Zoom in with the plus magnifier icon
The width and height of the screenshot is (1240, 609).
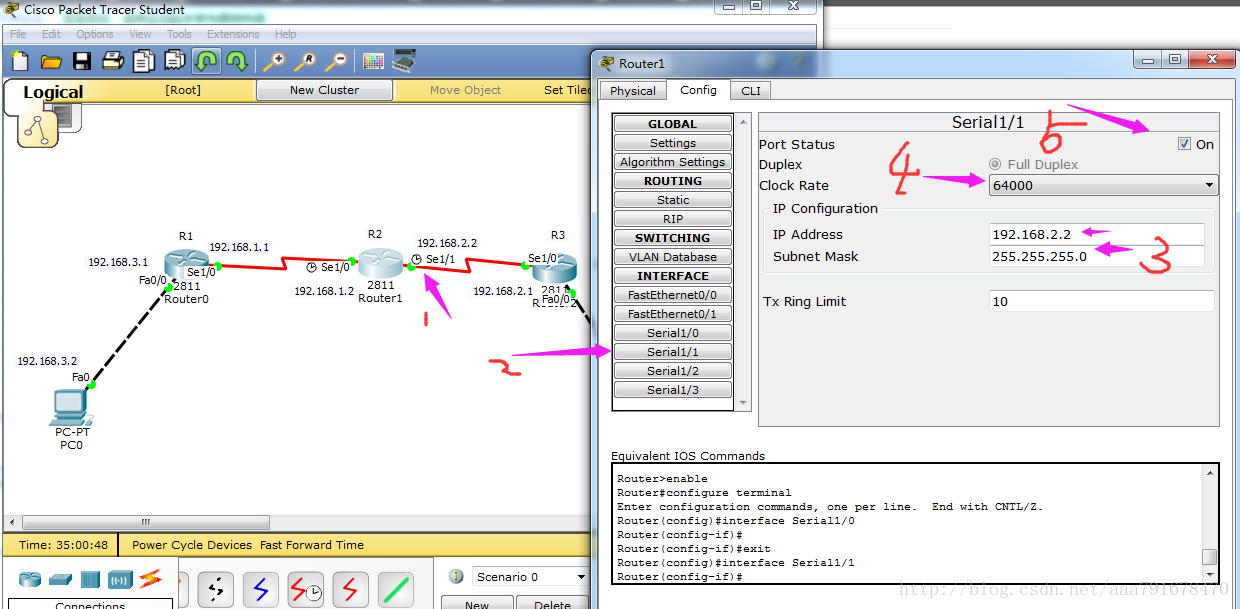point(273,61)
